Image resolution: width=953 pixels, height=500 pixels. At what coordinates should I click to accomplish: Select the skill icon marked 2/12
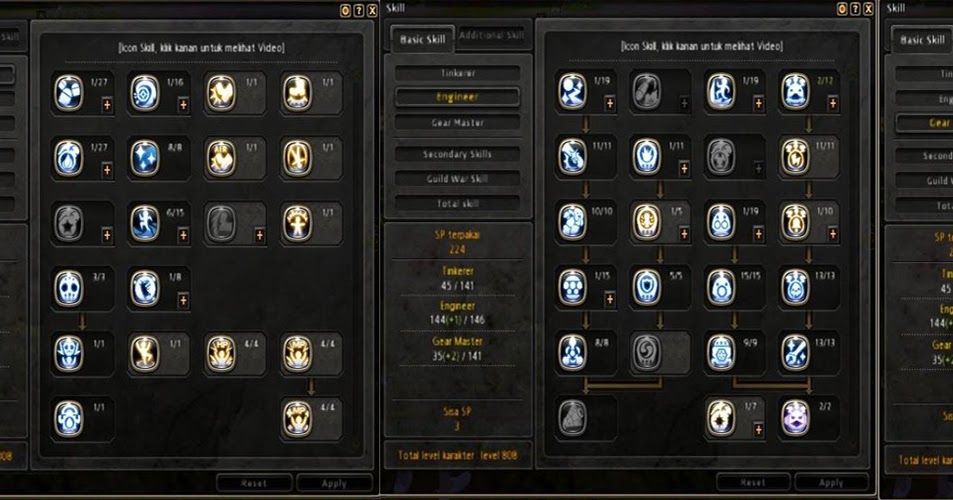tap(796, 91)
